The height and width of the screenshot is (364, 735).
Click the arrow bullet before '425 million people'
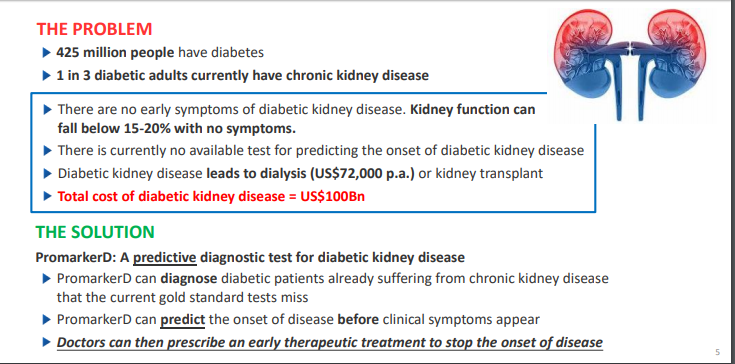click(x=46, y=52)
